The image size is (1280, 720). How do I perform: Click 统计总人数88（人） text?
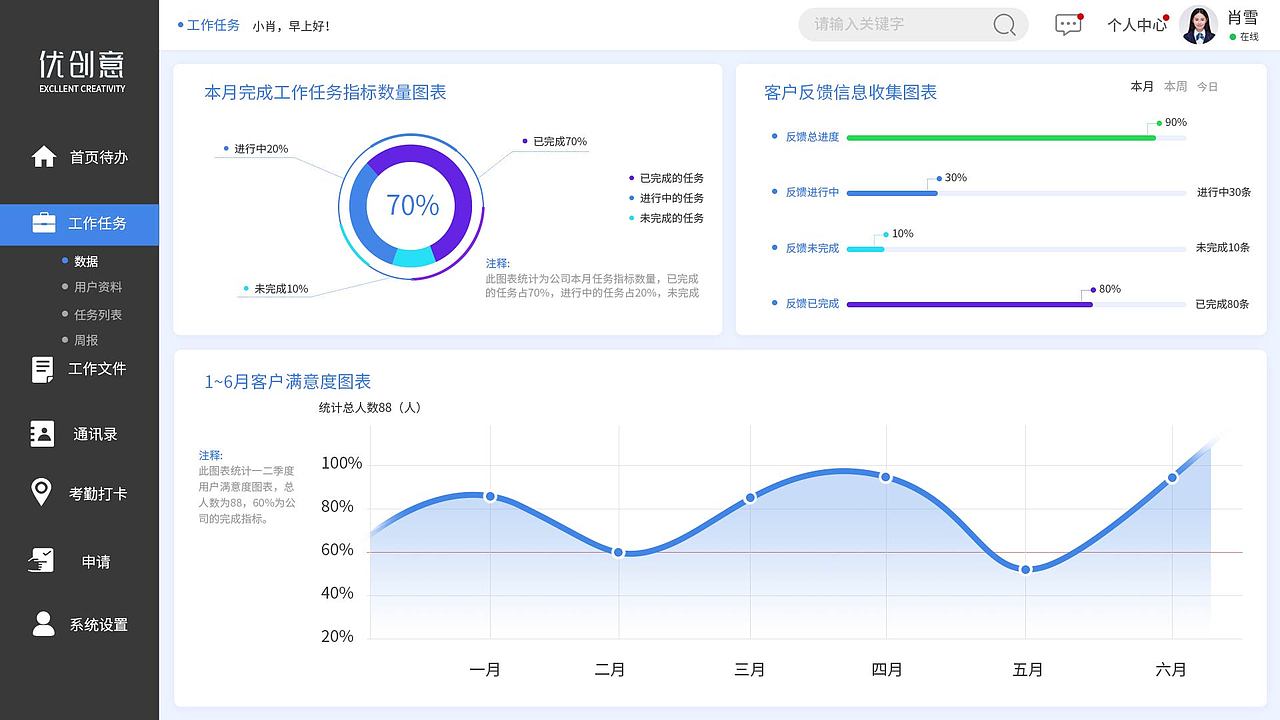370,408
